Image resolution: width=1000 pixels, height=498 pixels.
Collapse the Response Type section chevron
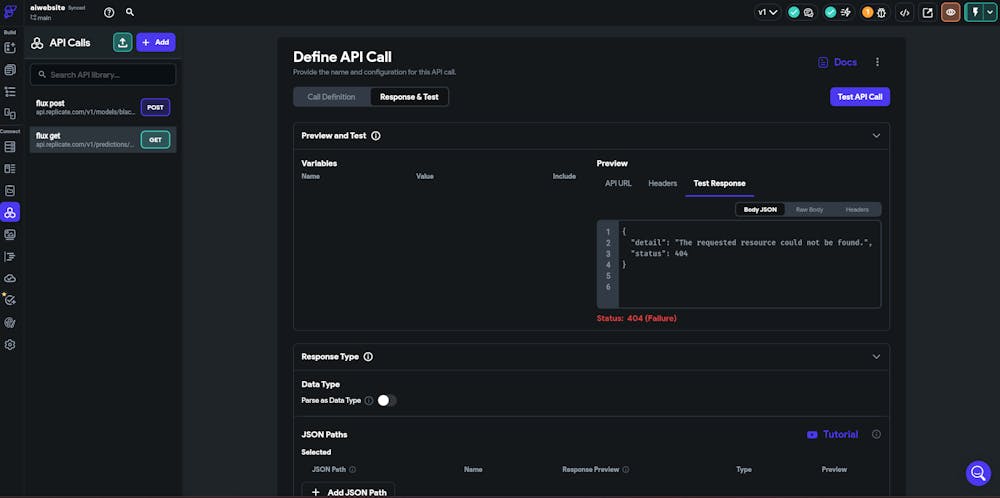(x=876, y=357)
